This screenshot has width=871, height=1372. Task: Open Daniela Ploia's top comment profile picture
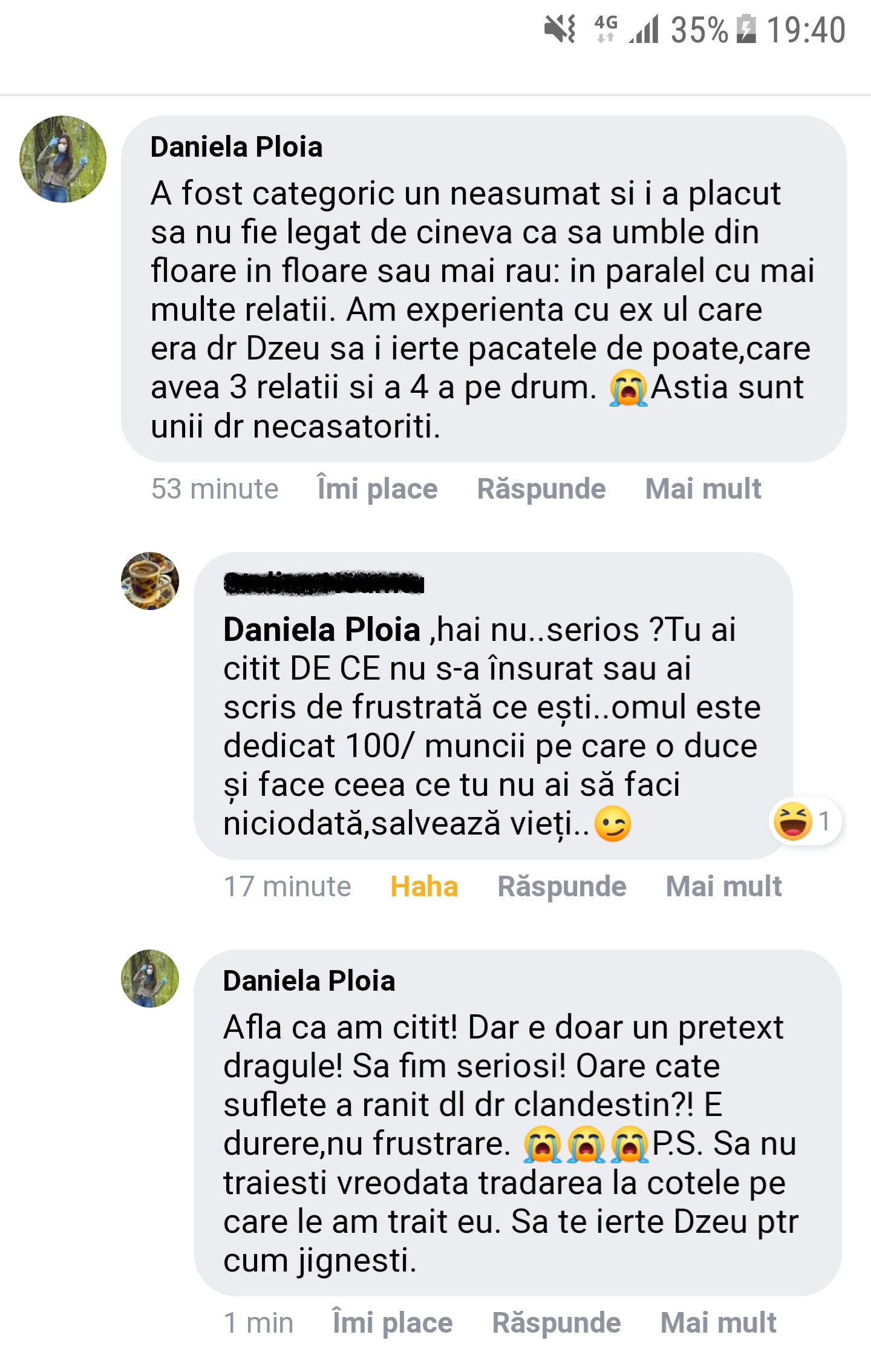(x=63, y=159)
